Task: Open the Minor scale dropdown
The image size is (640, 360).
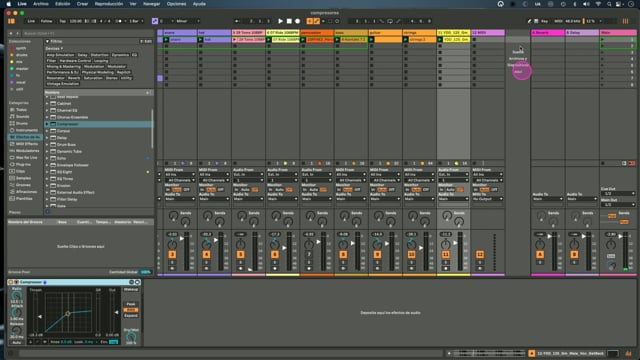Action: tap(188, 21)
